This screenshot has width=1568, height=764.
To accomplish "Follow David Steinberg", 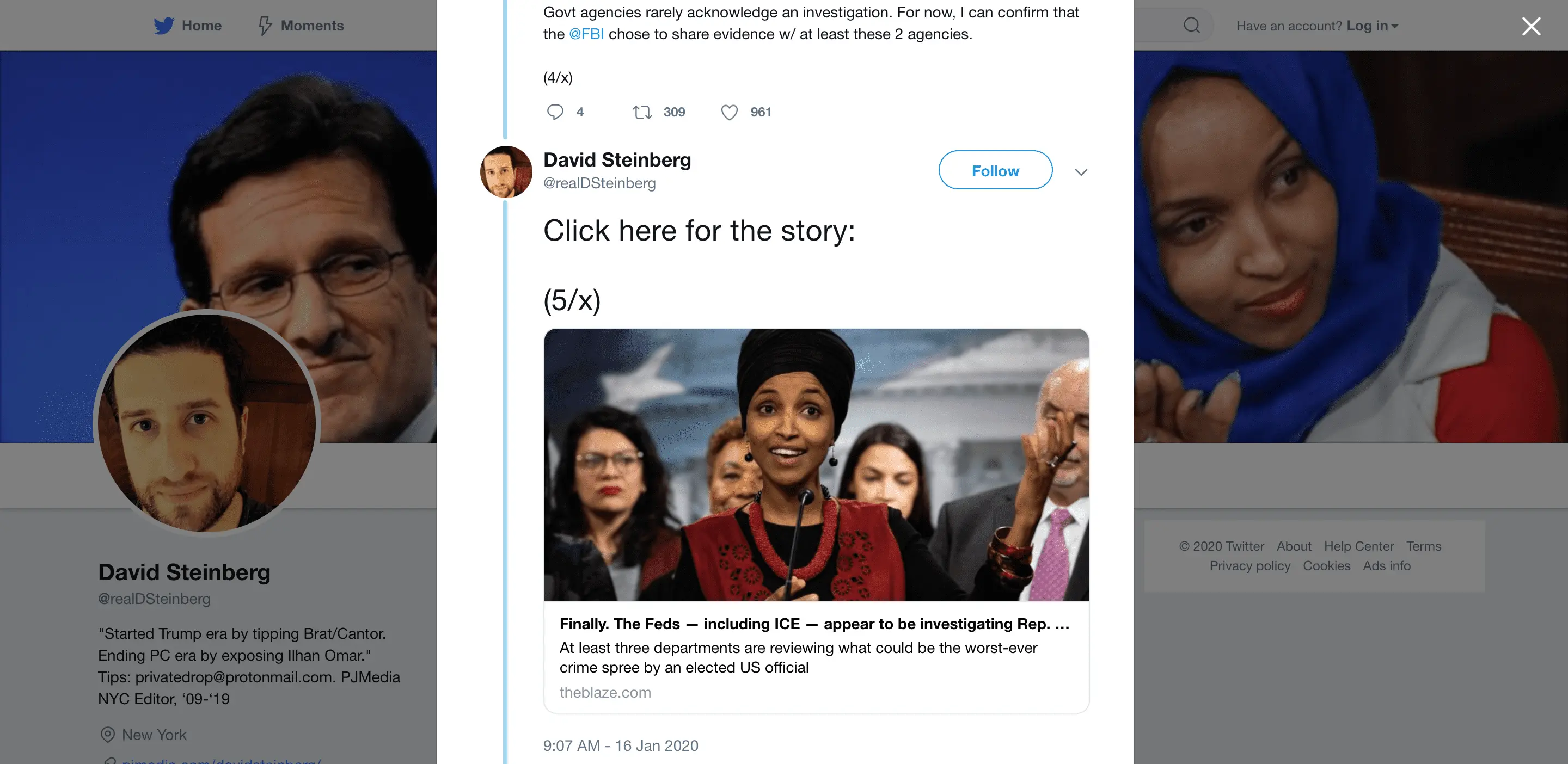I will (x=995, y=170).
